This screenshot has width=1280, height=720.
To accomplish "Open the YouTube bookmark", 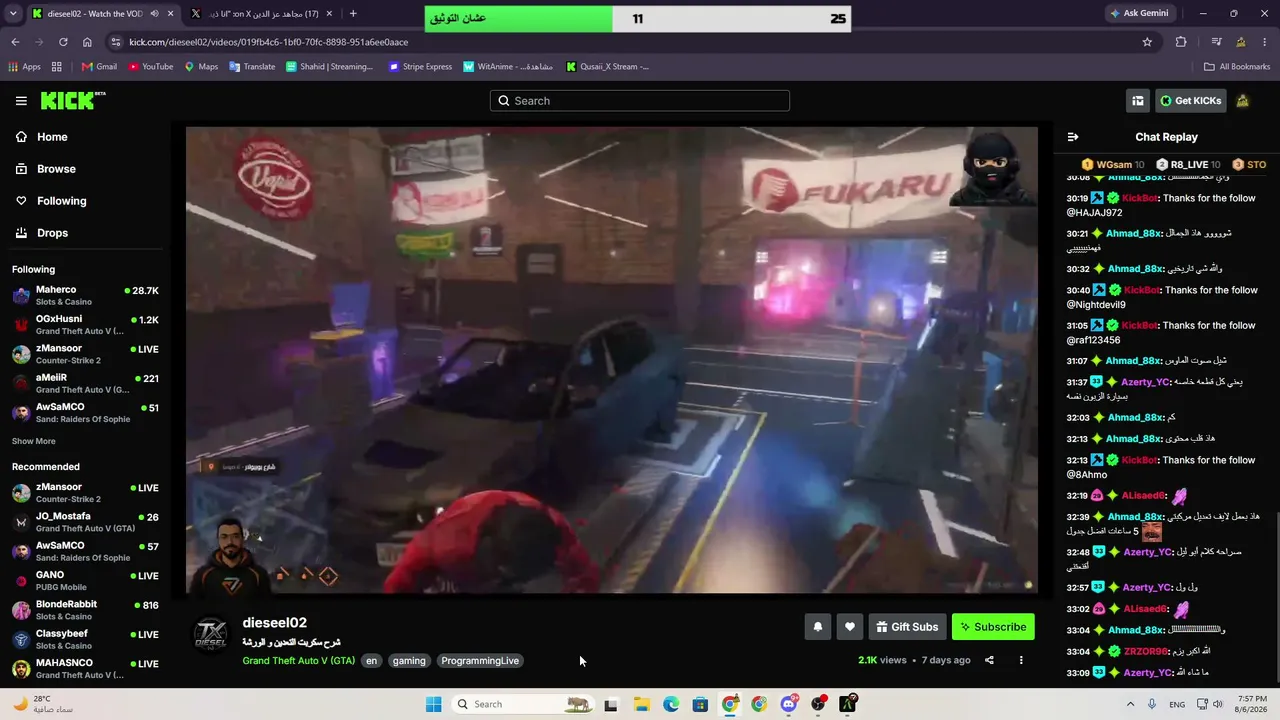I will 150,67.
